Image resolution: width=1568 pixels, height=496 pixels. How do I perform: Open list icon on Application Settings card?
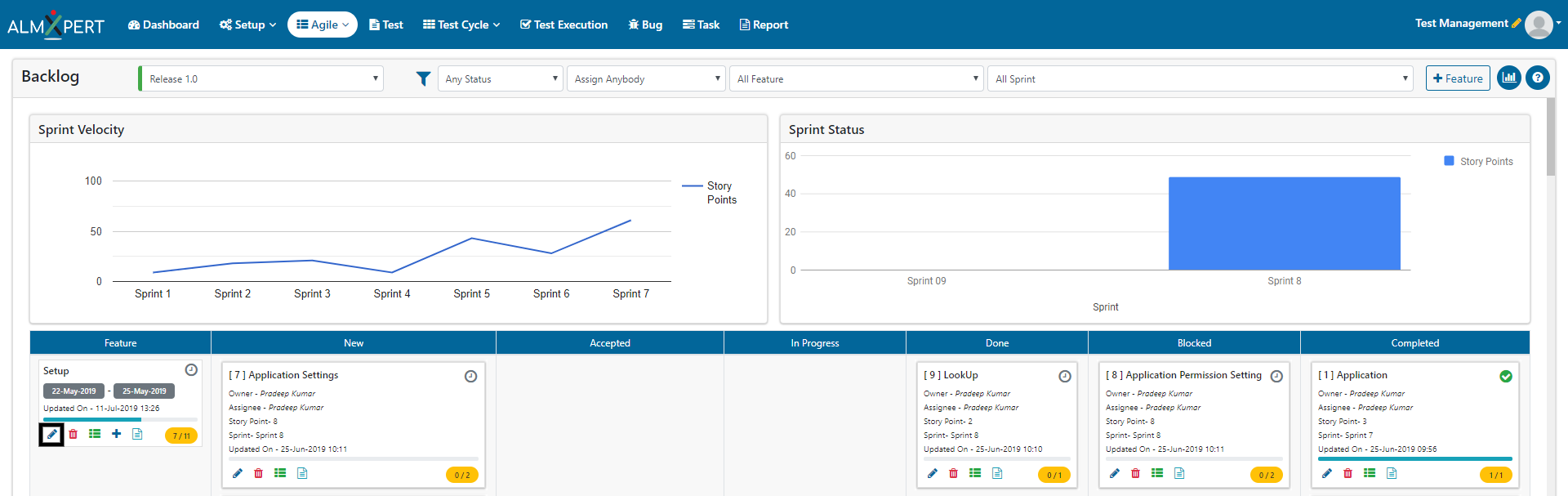280,473
